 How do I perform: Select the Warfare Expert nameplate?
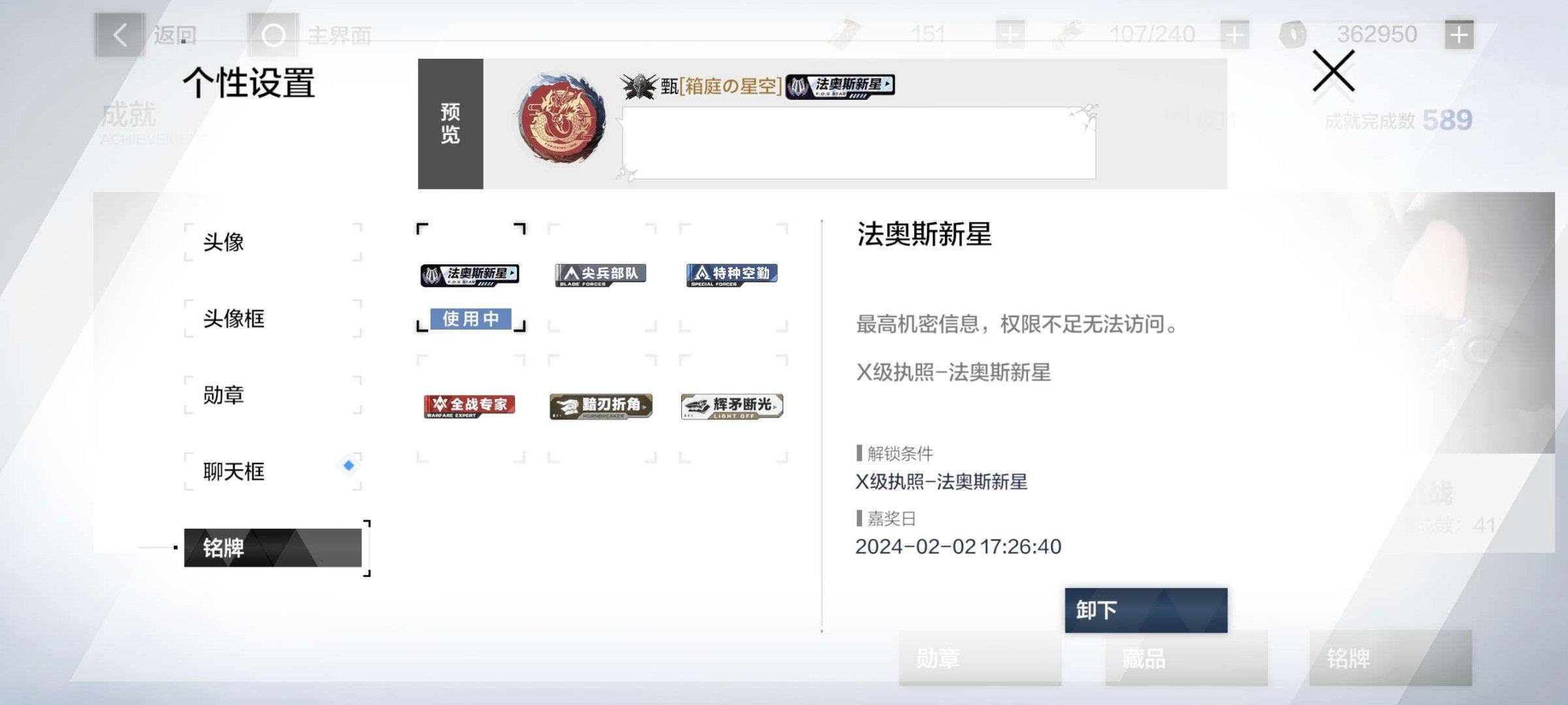[x=470, y=405]
